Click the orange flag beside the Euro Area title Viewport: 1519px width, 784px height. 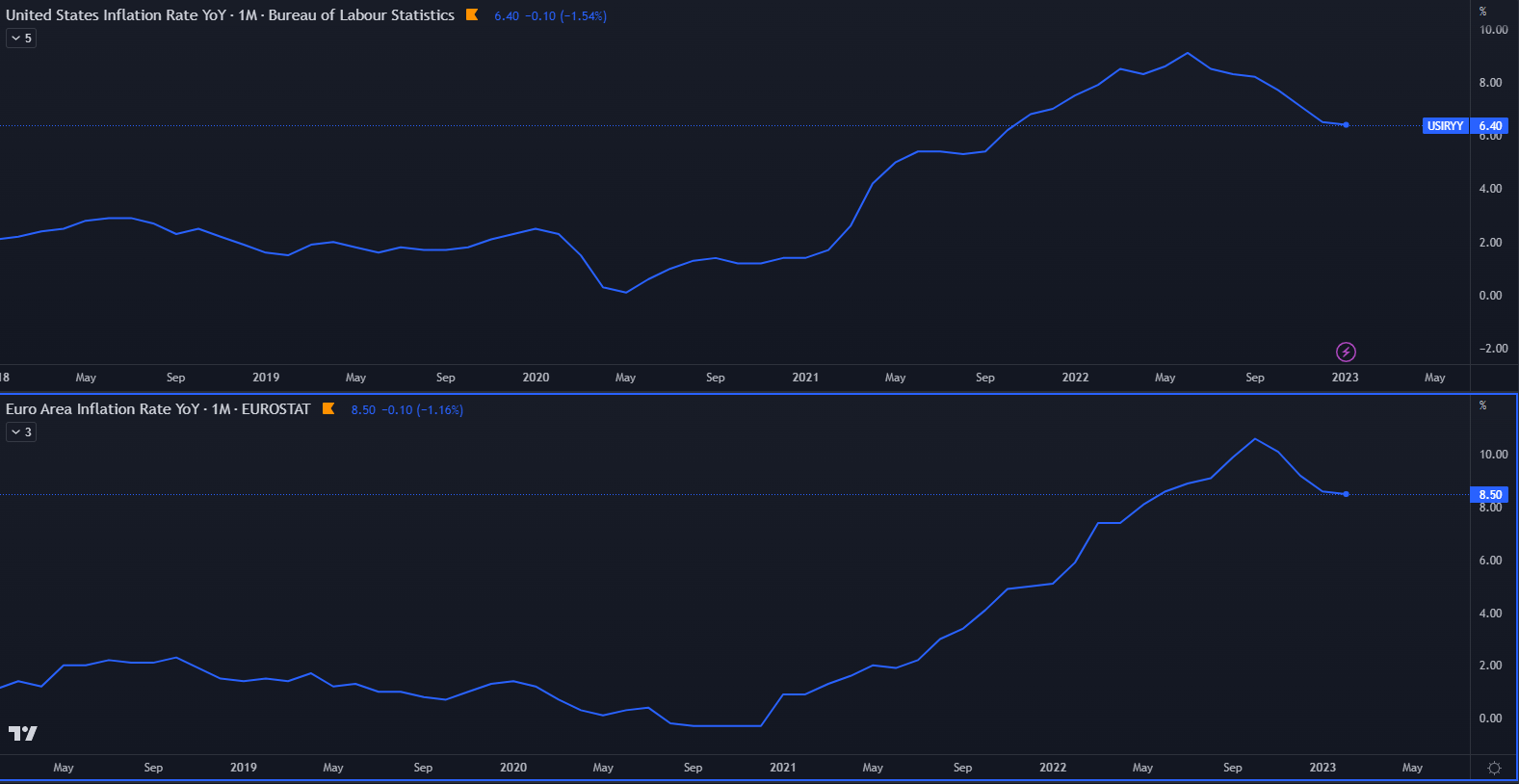pyautogui.click(x=328, y=408)
